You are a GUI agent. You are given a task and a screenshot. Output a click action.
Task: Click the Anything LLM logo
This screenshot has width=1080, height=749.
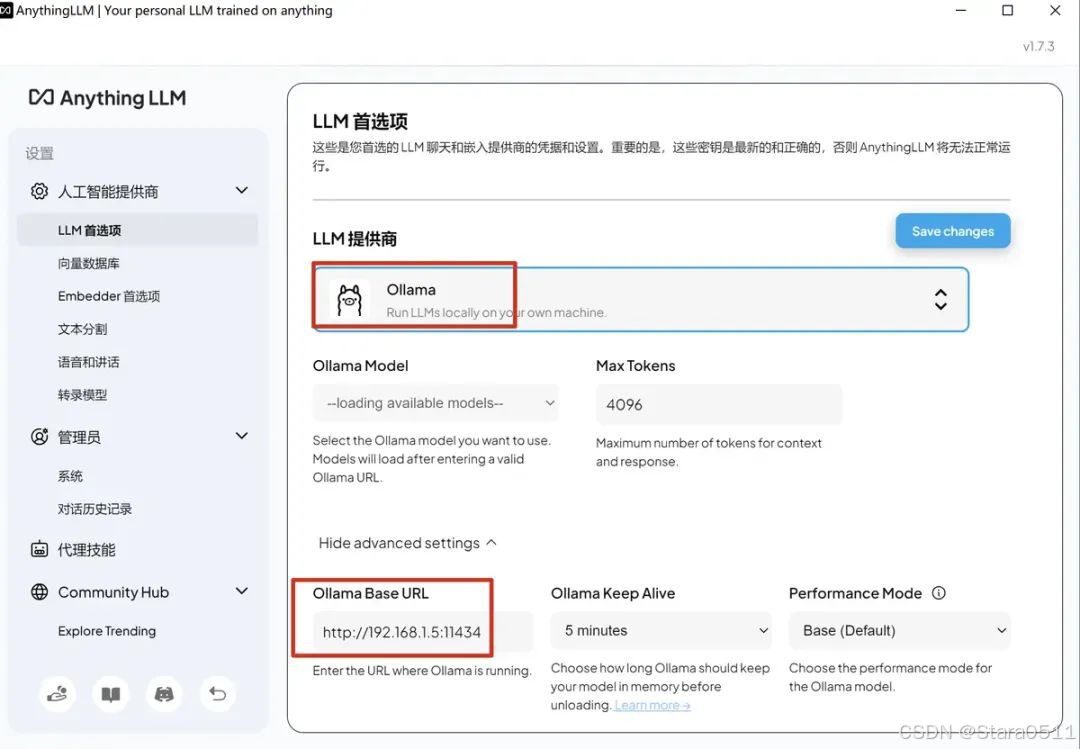(x=107, y=98)
